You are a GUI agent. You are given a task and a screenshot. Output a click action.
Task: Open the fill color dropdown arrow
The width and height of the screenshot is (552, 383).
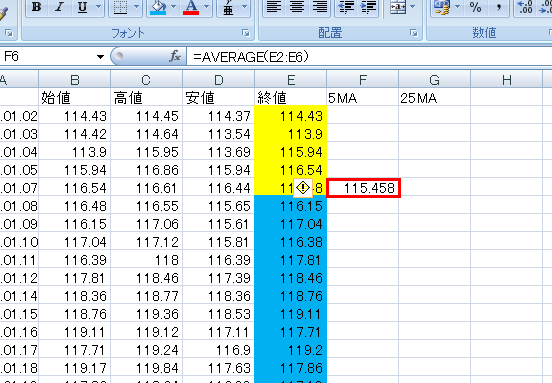tap(174, 7)
